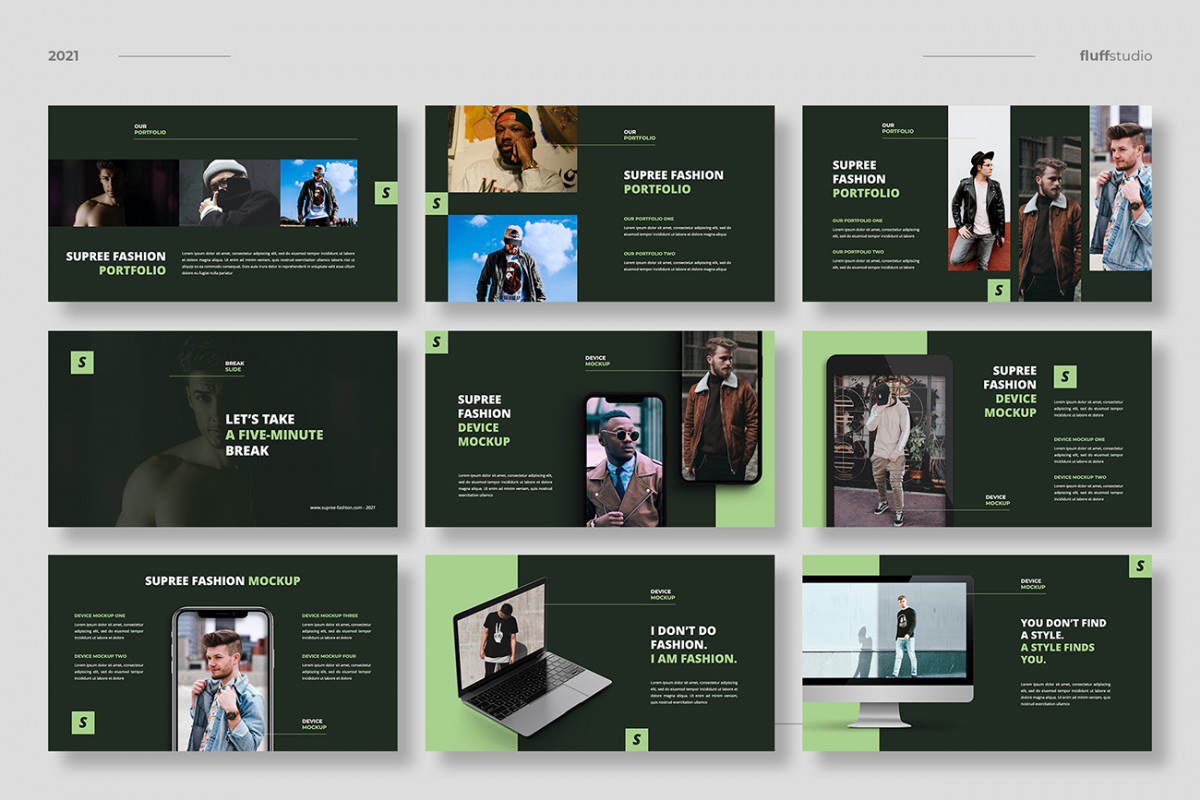Click the S logo beside the Device Mockup heading
This screenshot has height=800, width=1200.
tap(1065, 377)
